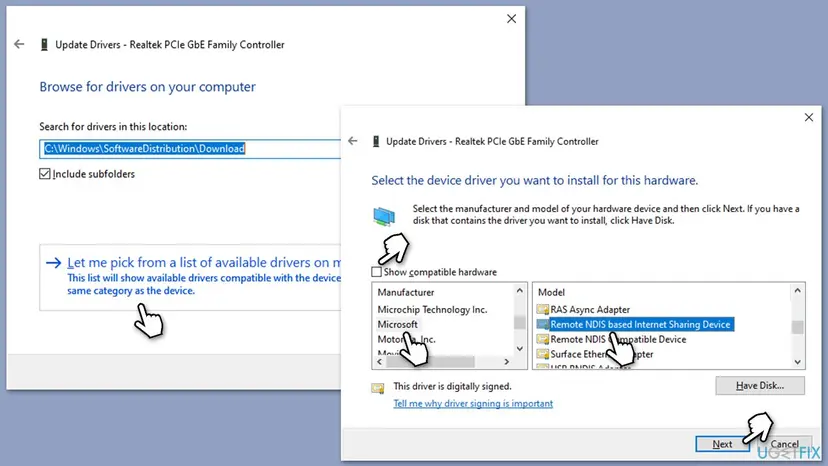Uncheck Include subfolders checkbox
The height and width of the screenshot is (466, 828).
coord(45,174)
